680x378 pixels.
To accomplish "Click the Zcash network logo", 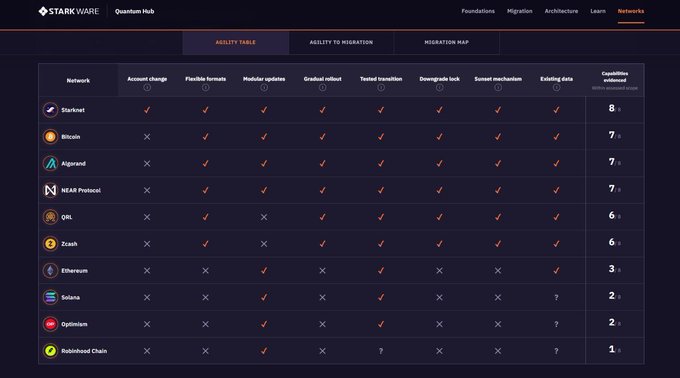I will (x=50, y=244).
